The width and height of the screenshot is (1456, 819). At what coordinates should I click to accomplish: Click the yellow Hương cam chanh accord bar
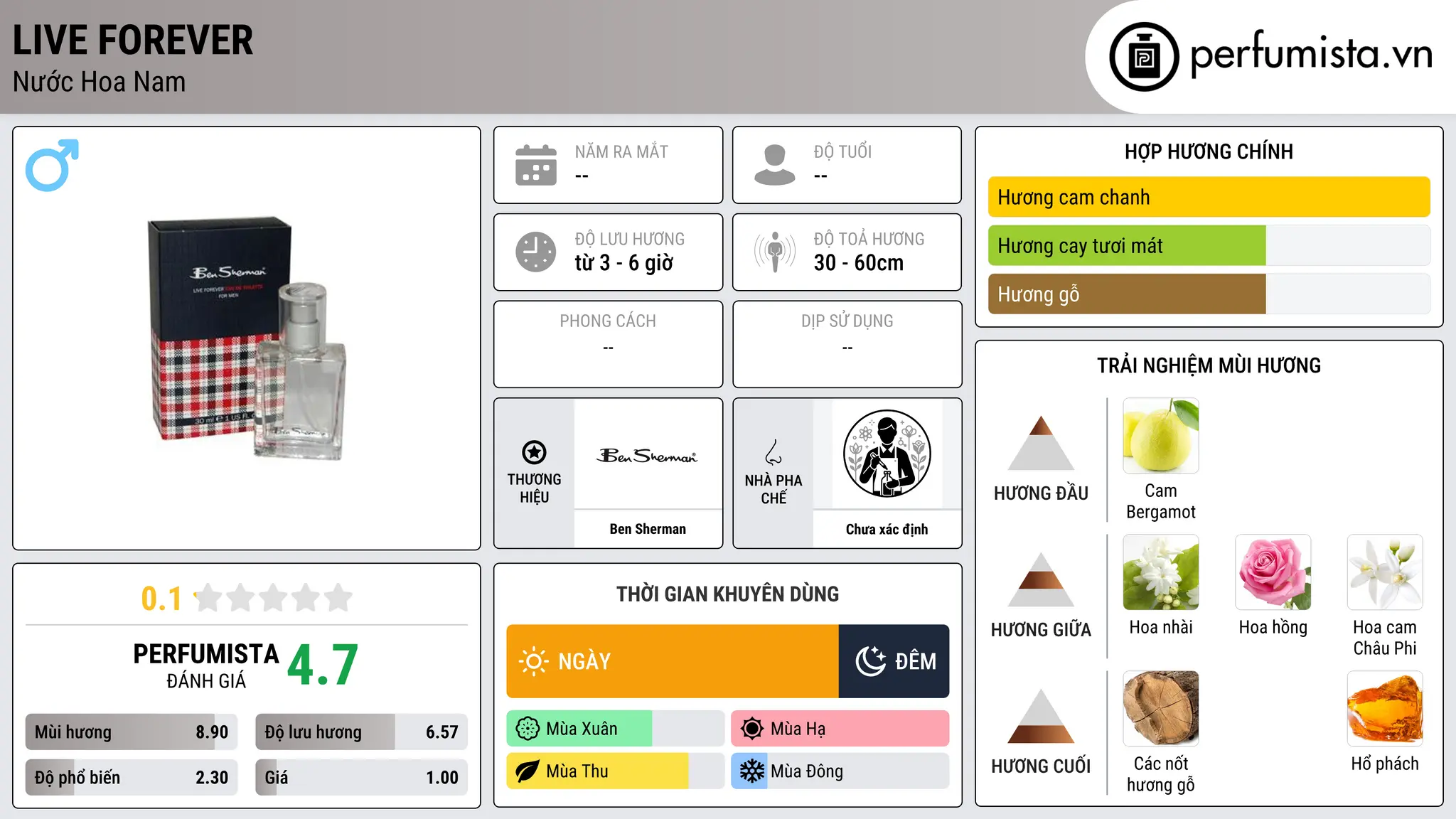click(x=1209, y=197)
